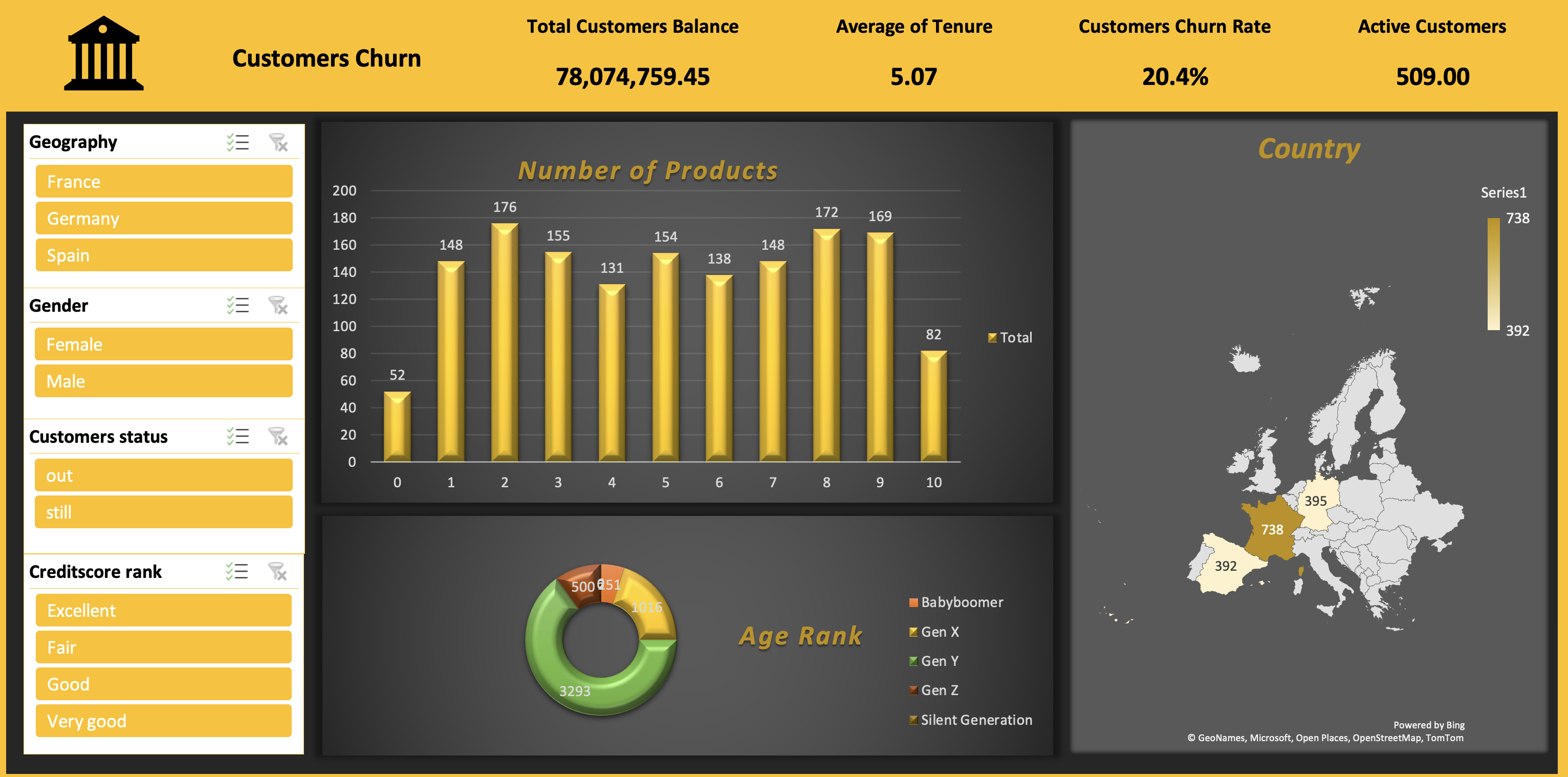Select the bar labeled 169
Image resolution: width=1568 pixels, height=777 pixels.
tap(880, 347)
